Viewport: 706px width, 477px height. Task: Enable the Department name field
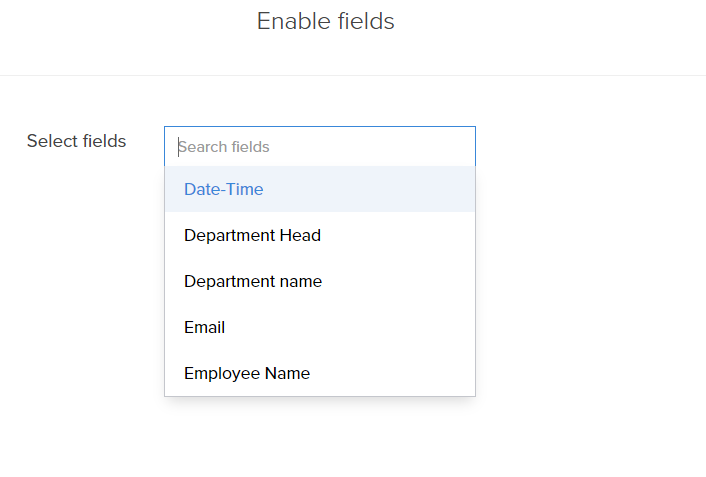[253, 282]
